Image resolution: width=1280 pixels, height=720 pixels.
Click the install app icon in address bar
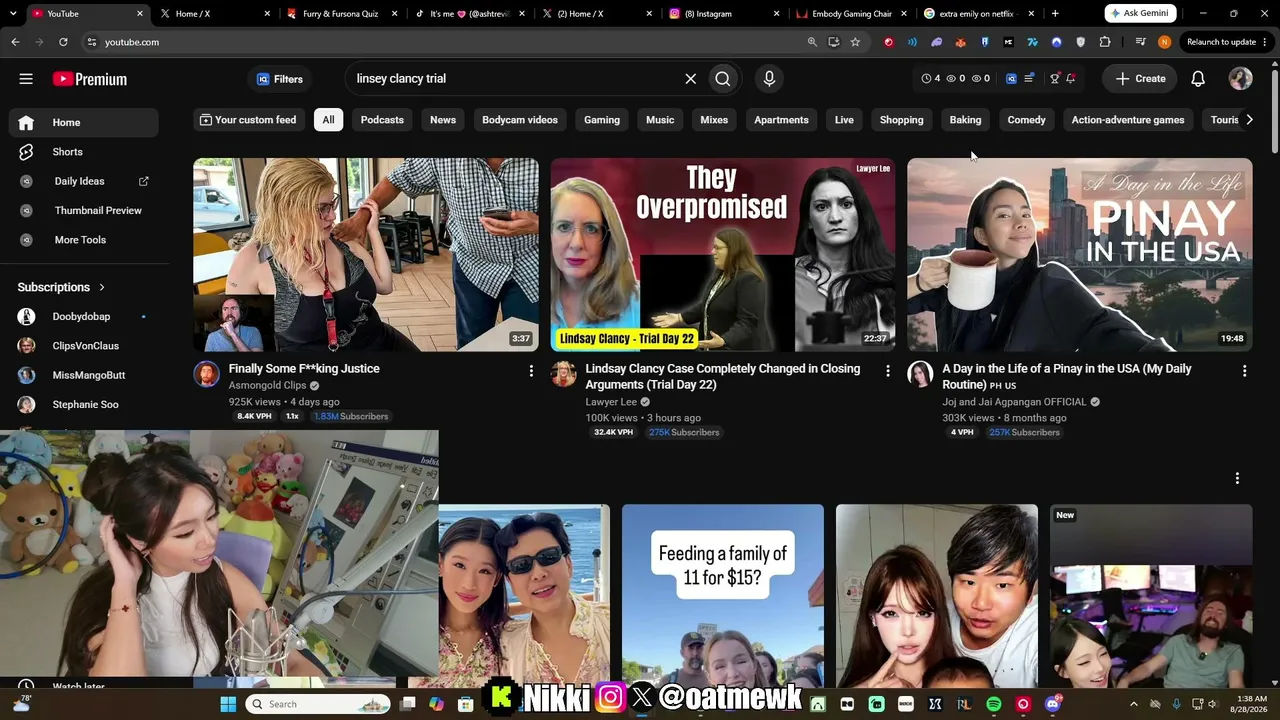tap(834, 42)
